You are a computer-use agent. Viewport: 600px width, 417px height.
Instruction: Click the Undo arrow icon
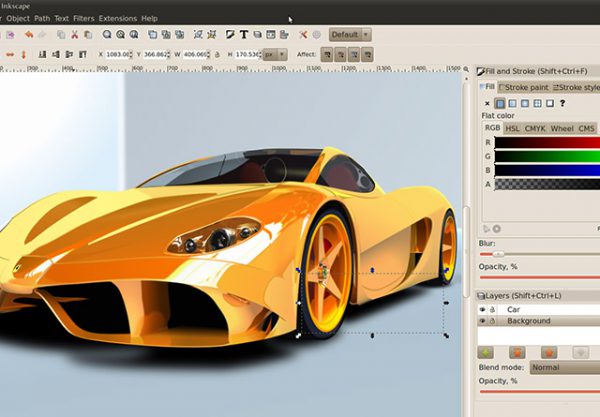[x=28, y=34]
